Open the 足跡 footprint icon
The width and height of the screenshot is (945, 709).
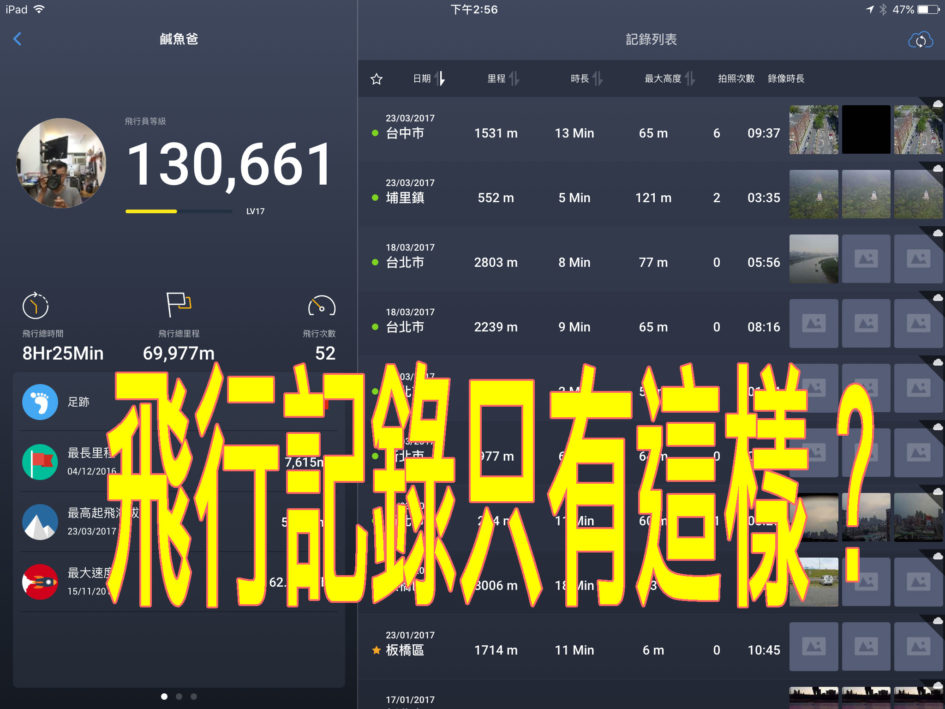point(40,402)
